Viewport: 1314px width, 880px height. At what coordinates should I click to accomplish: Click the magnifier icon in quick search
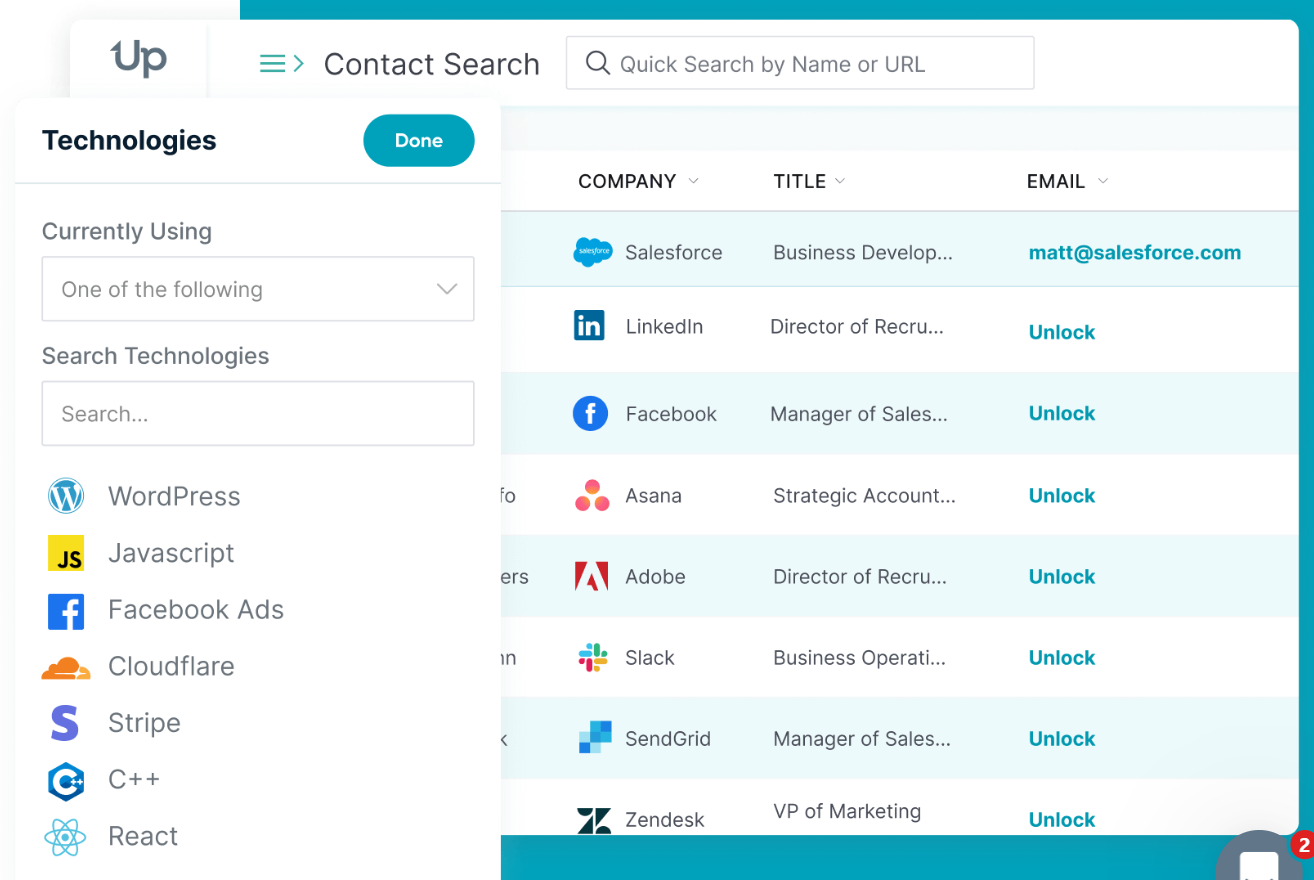pyautogui.click(x=598, y=63)
